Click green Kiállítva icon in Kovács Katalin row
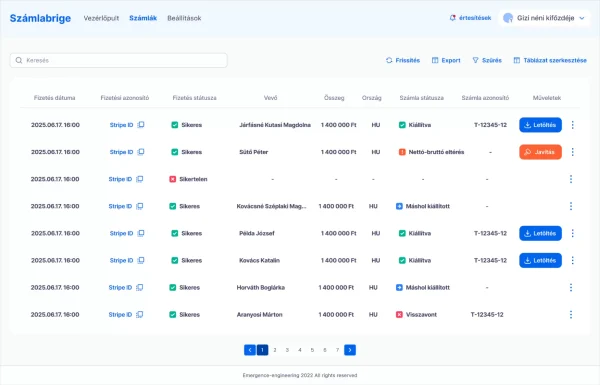 pyautogui.click(x=402, y=260)
